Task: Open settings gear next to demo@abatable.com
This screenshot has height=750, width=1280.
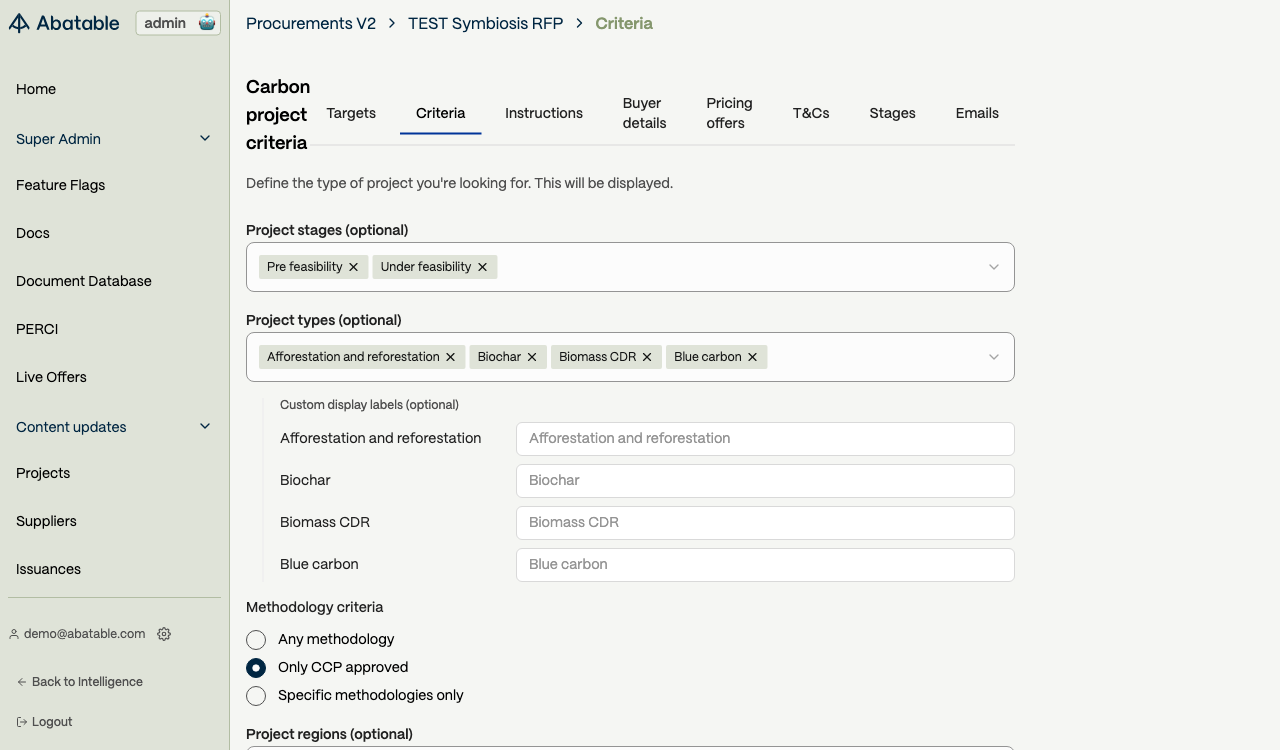Action: click(x=164, y=634)
